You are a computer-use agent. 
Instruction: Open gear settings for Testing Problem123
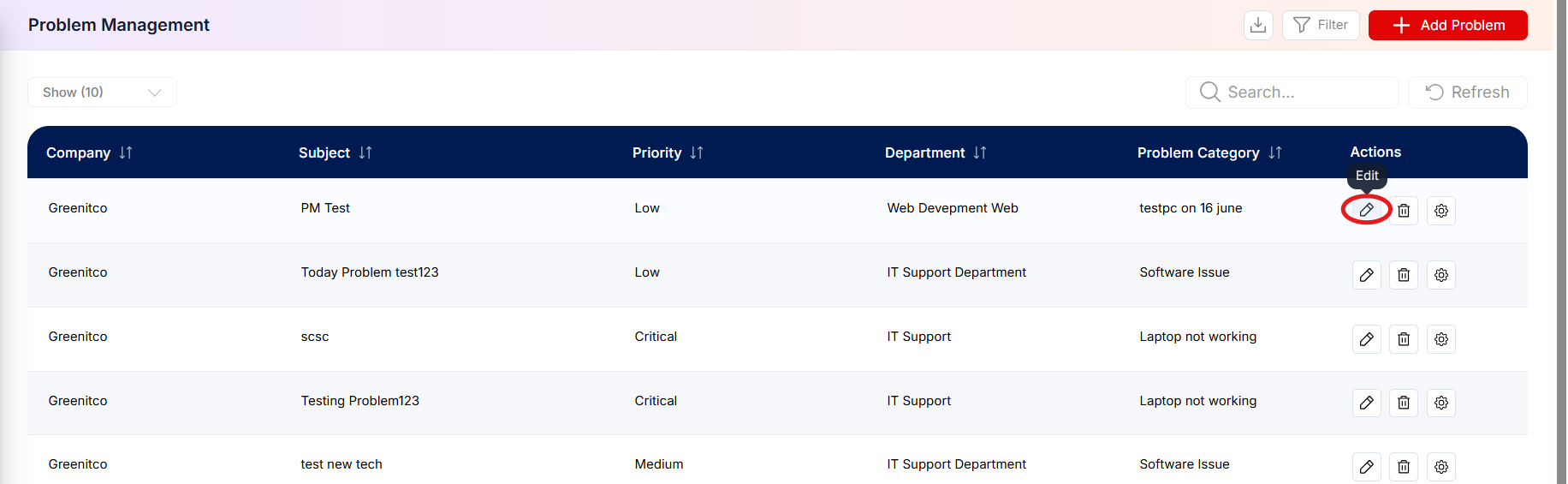[x=1441, y=403]
